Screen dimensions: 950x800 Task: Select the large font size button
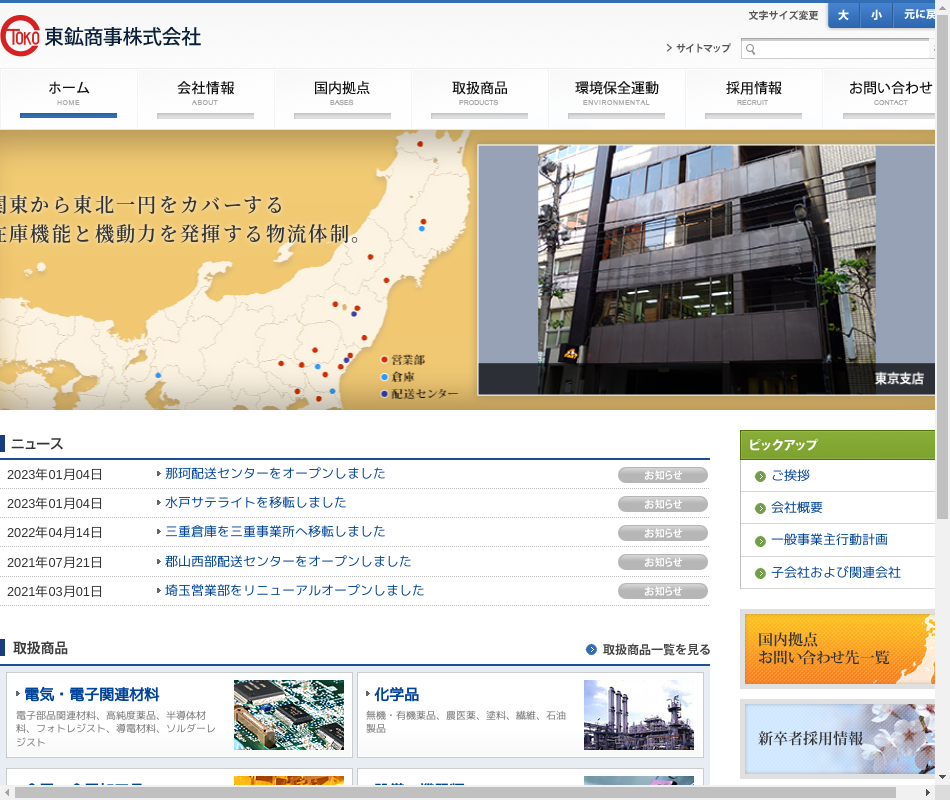point(843,15)
